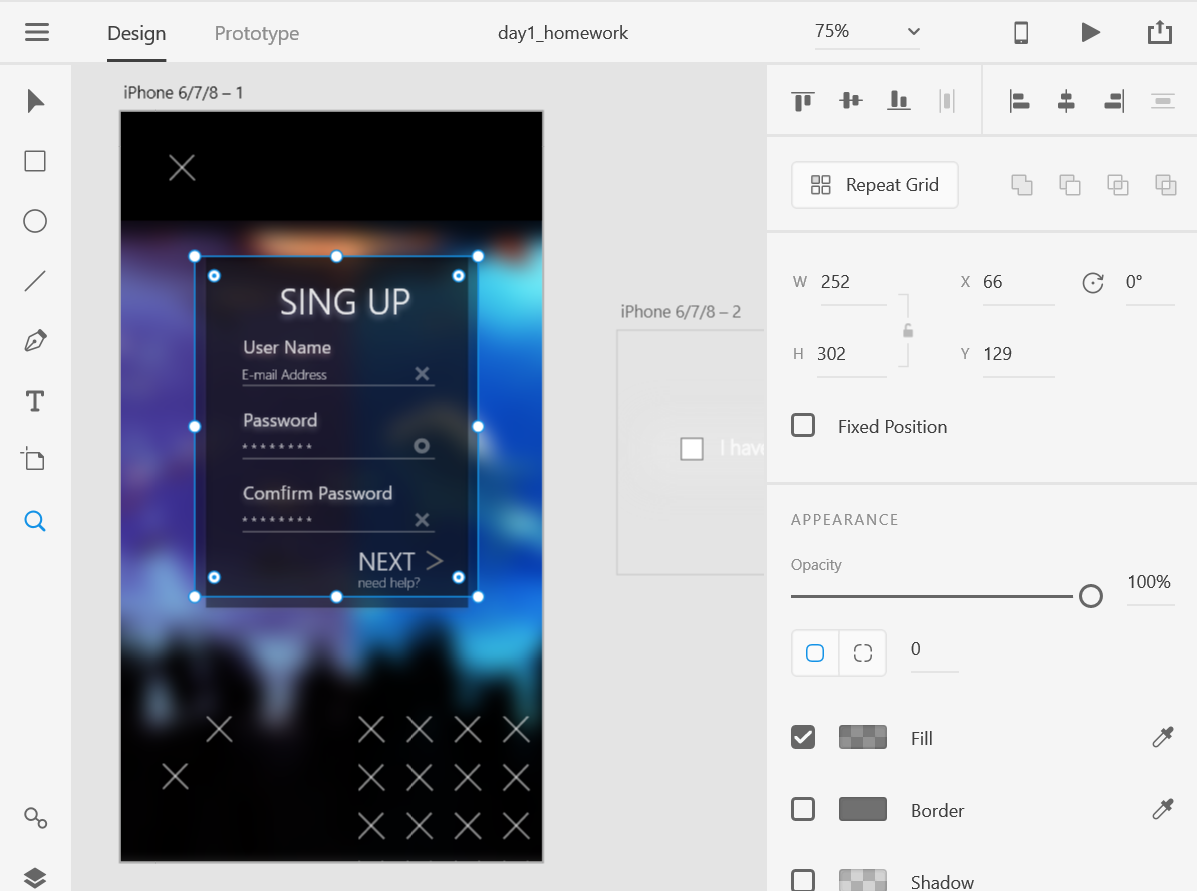
Task: Switch to the Prototype tab
Action: pyautogui.click(x=256, y=33)
